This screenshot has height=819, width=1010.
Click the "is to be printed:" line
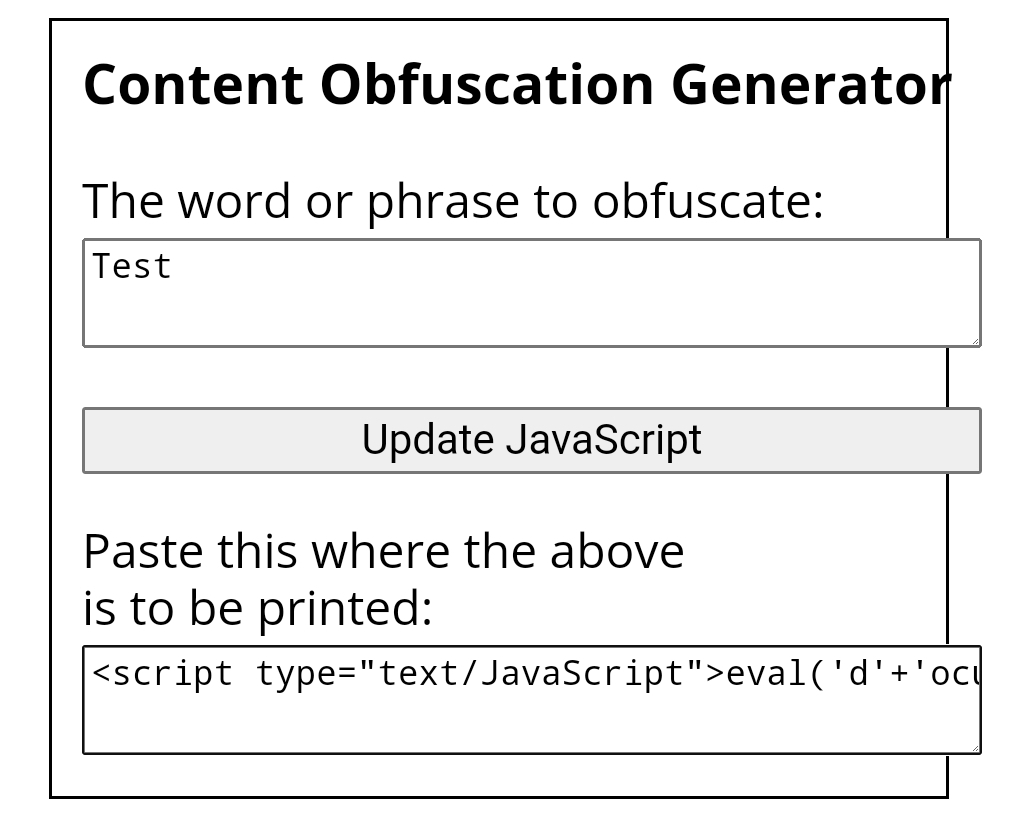pos(258,609)
